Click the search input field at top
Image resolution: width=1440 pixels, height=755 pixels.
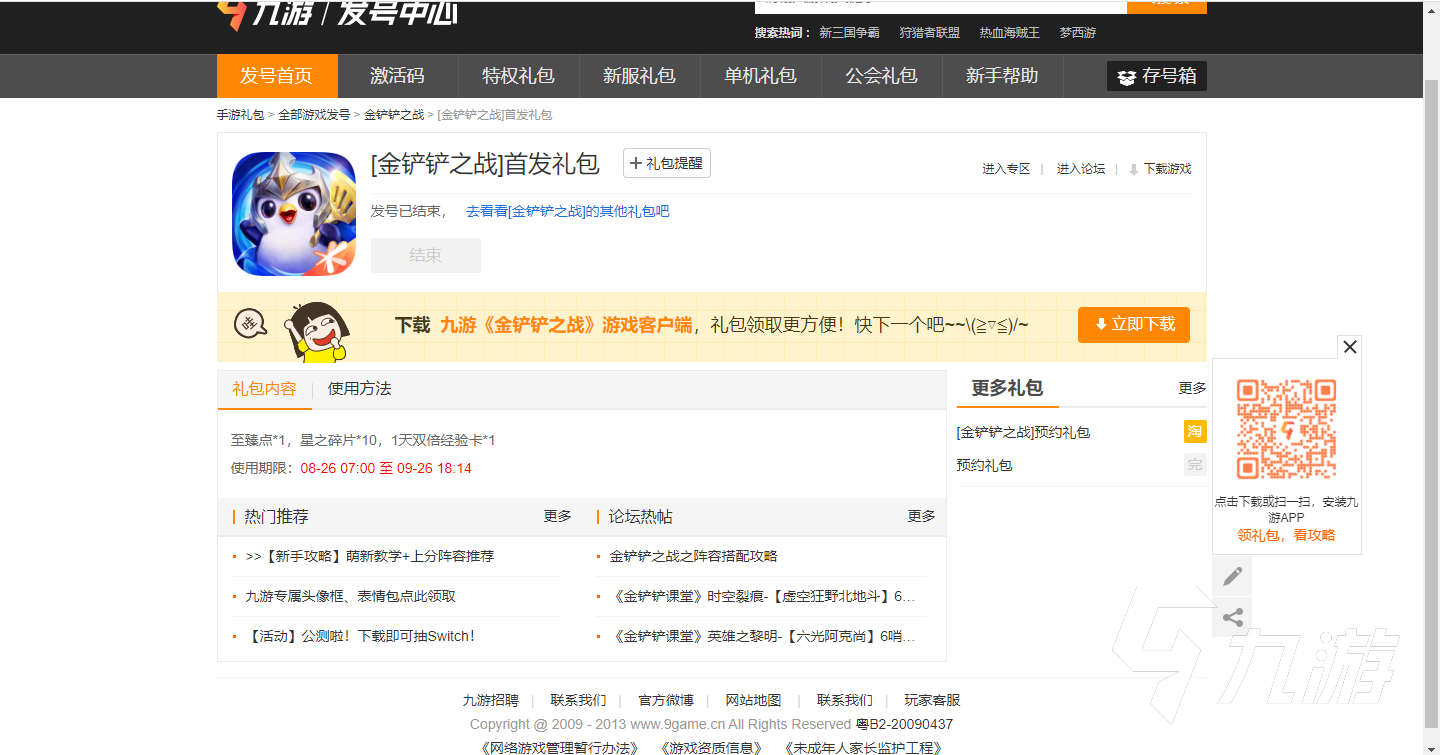pyautogui.click(x=940, y=6)
